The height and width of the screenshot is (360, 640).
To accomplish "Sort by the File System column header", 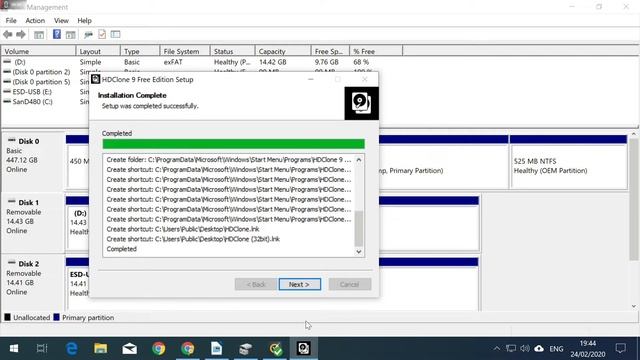I will click(x=184, y=51).
